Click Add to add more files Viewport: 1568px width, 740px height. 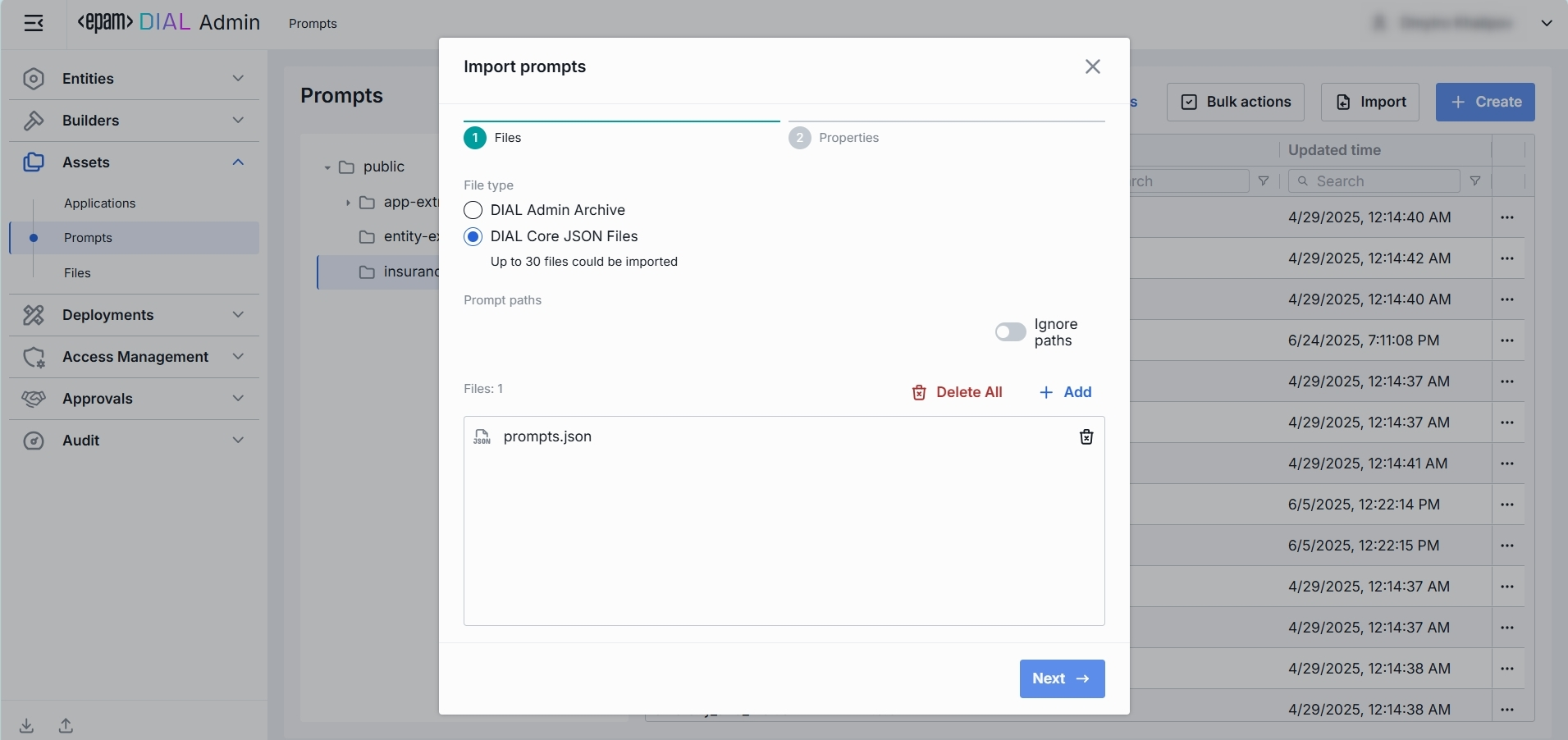tap(1065, 392)
